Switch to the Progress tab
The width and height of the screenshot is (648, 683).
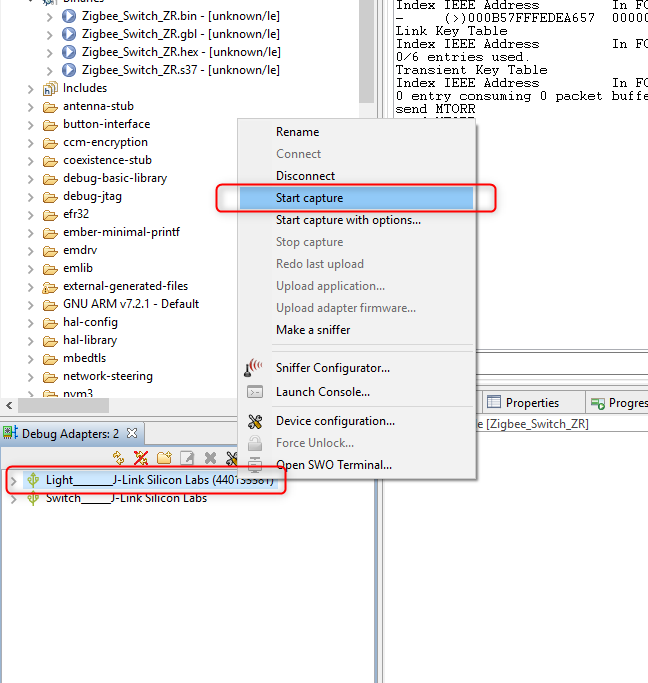(x=618, y=403)
